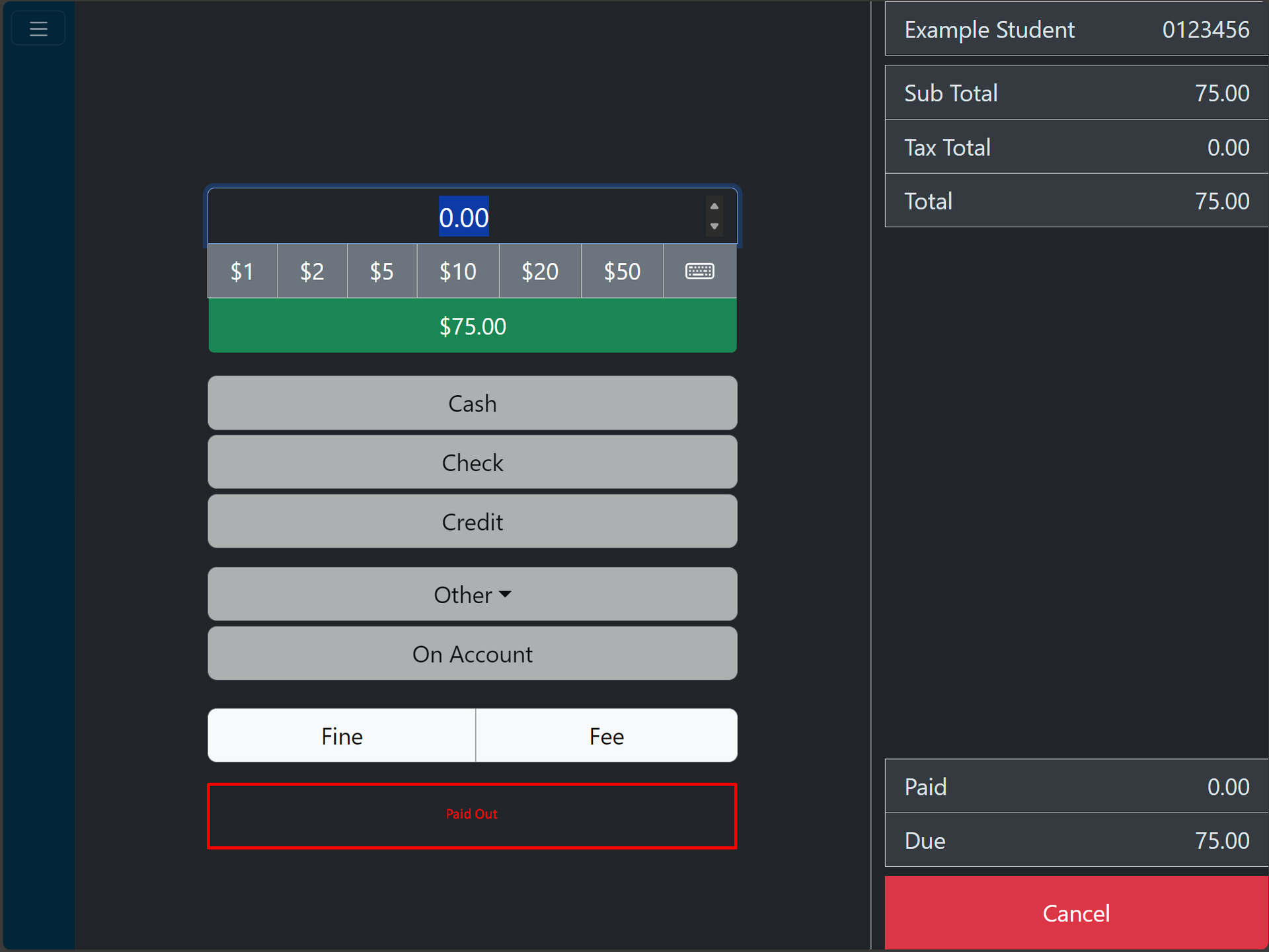Viewport: 1269px width, 952px height.
Task: Select the Fine option
Action: click(x=342, y=736)
